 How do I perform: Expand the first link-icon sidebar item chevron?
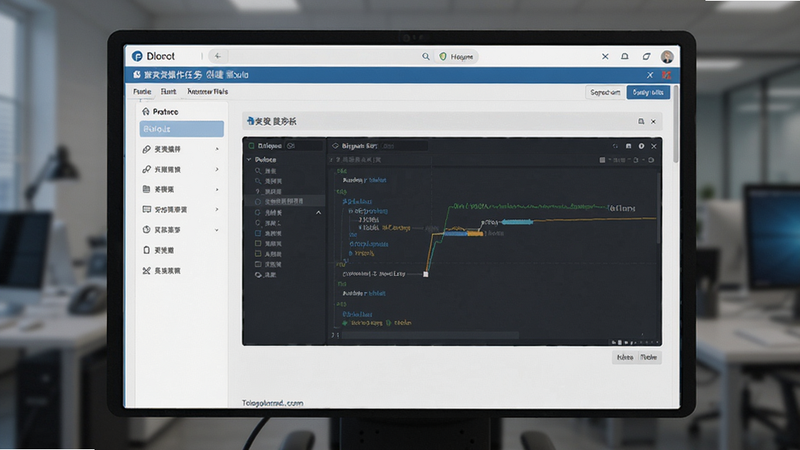tap(217, 149)
